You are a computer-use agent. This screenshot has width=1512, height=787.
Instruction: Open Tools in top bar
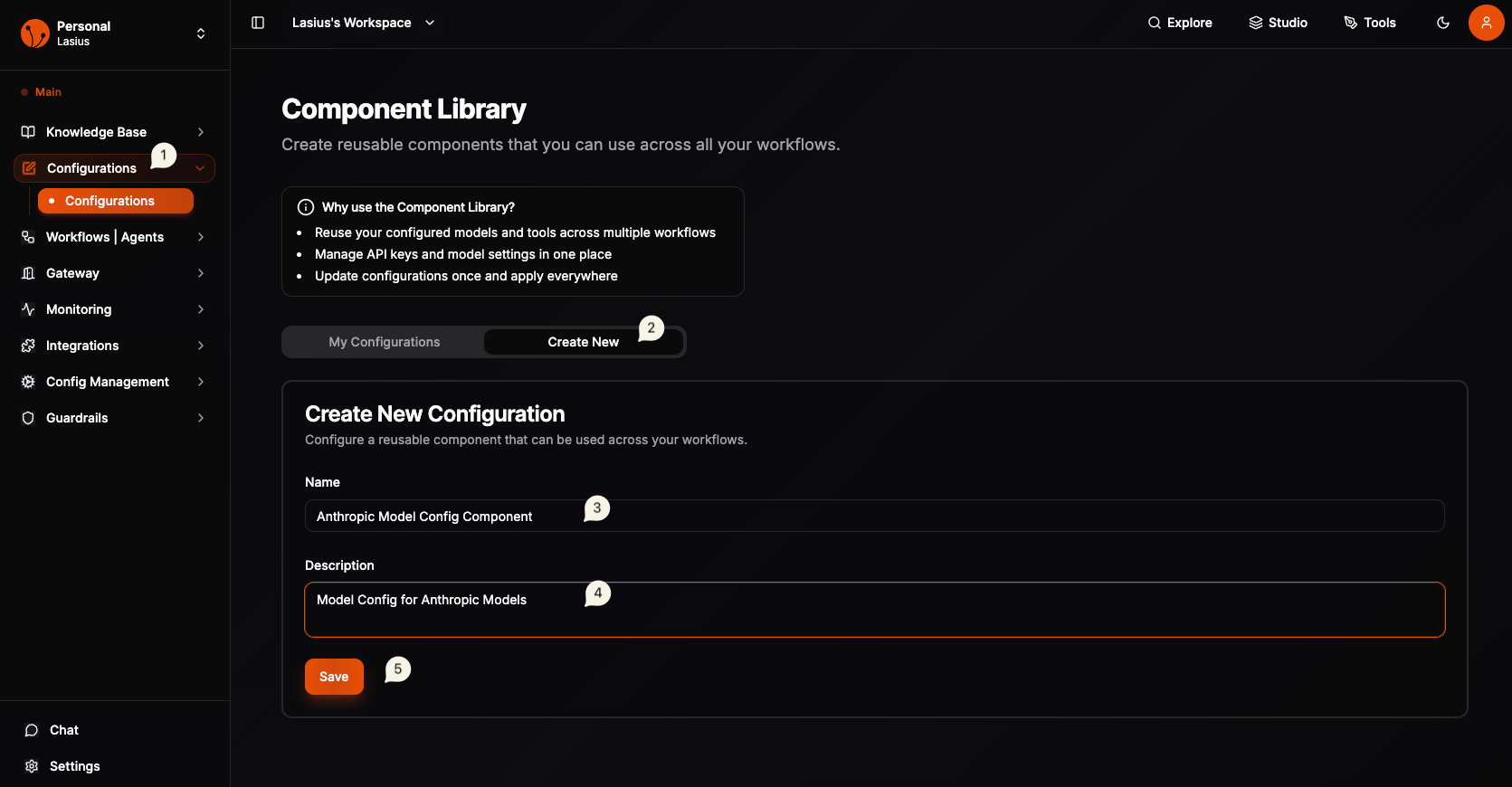tap(1370, 23)
